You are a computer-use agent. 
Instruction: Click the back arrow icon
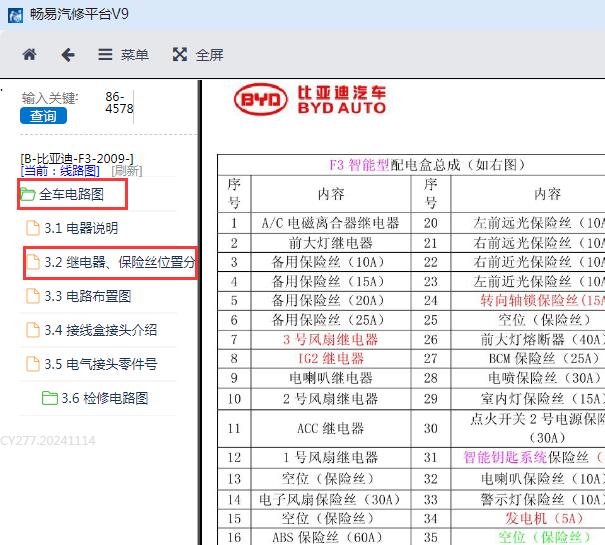click(68, 55)
